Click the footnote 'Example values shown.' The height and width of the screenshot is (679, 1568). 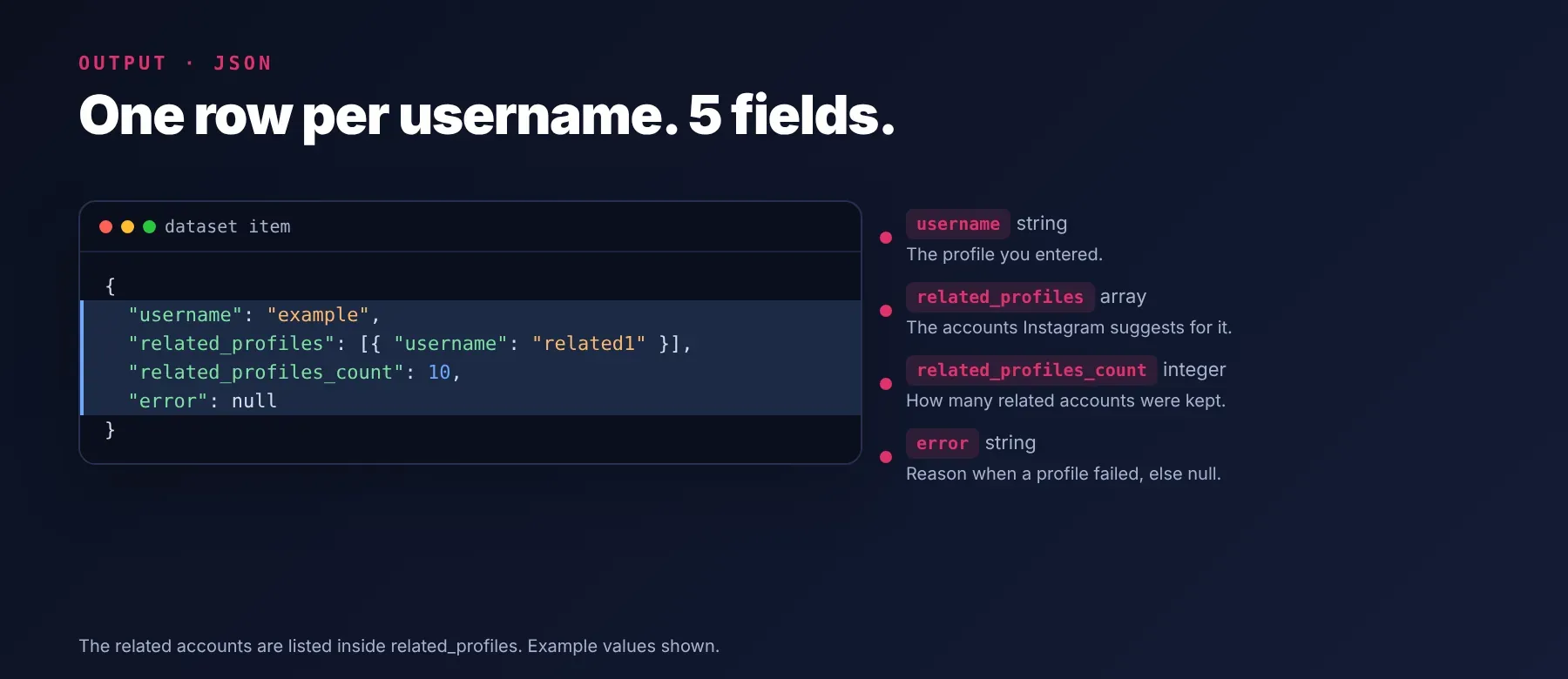(624, 646)
